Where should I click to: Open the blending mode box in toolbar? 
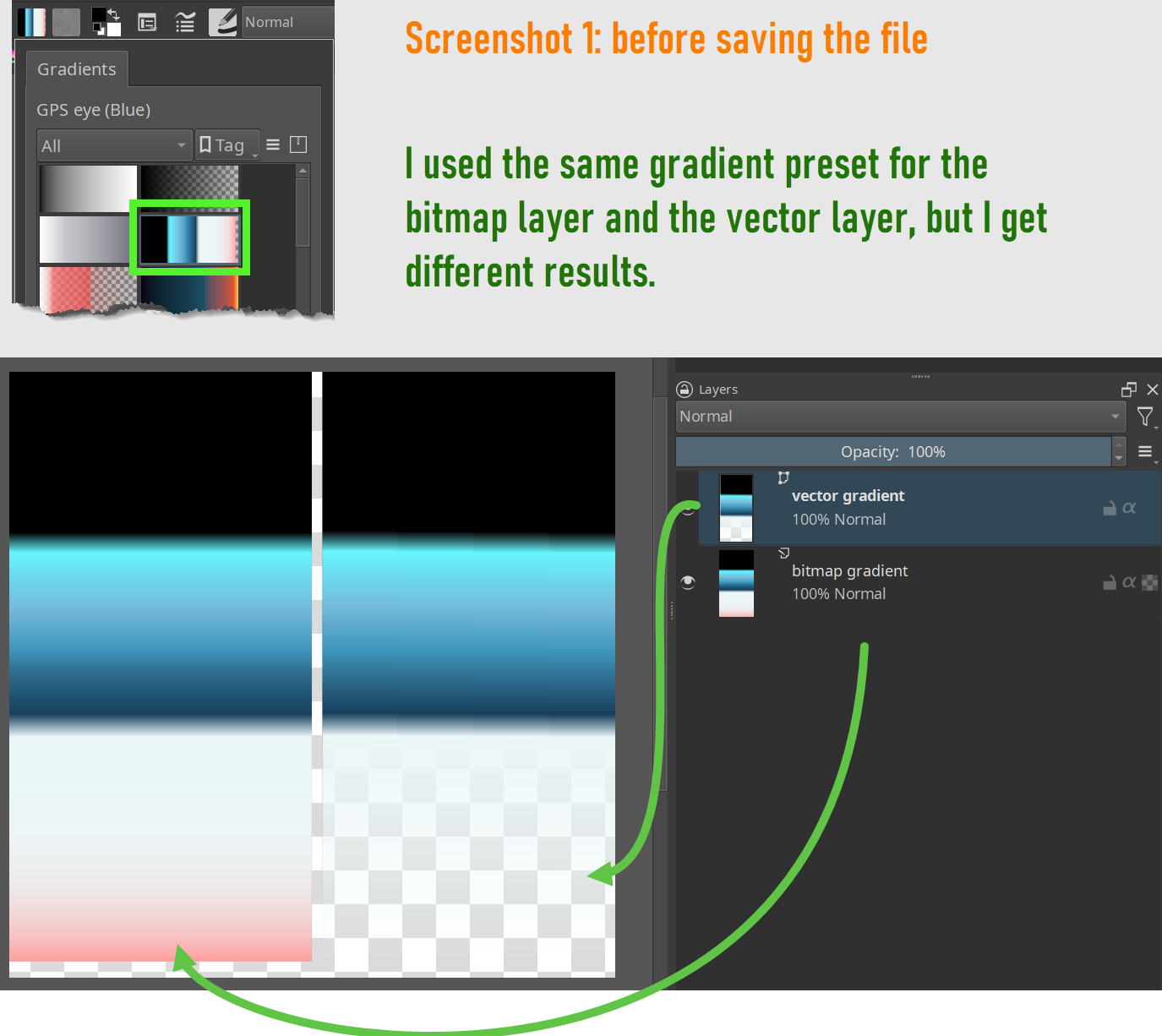288,22
